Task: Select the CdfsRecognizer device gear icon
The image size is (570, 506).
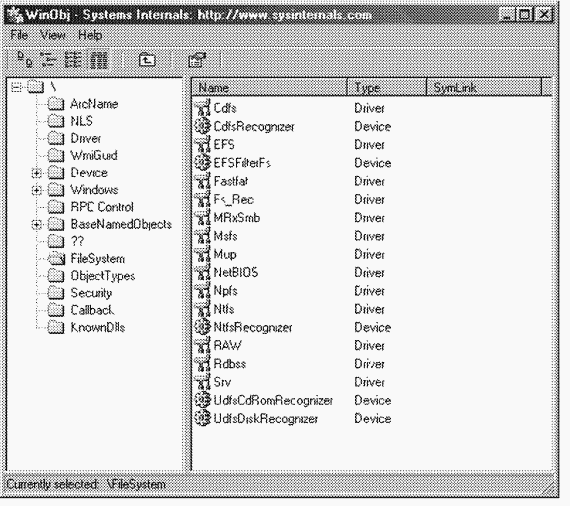Action: click(202, 126)
